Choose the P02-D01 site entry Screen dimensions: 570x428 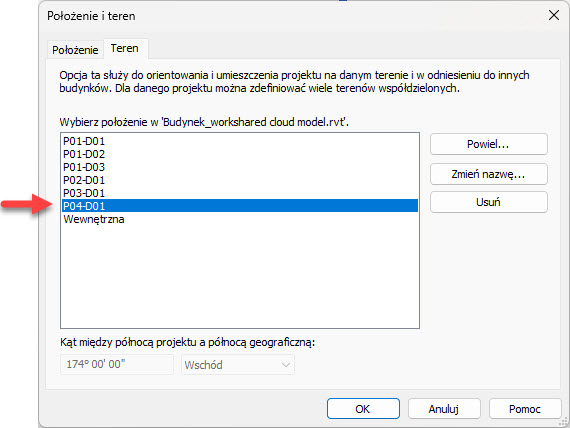[x=240, y=180]
